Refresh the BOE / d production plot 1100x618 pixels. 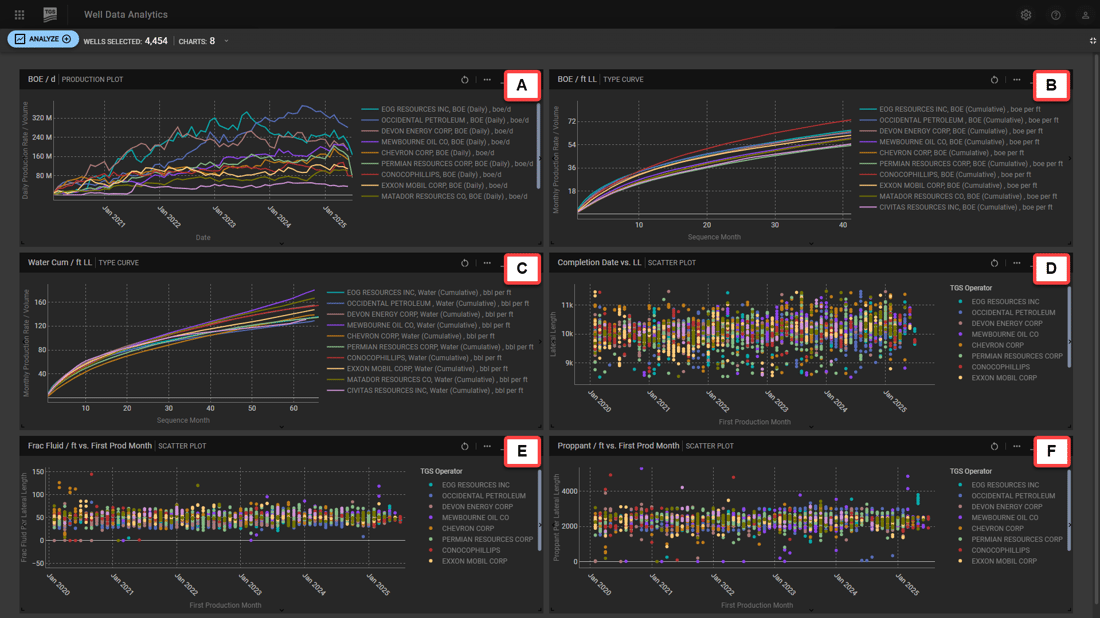pos(465,80)
